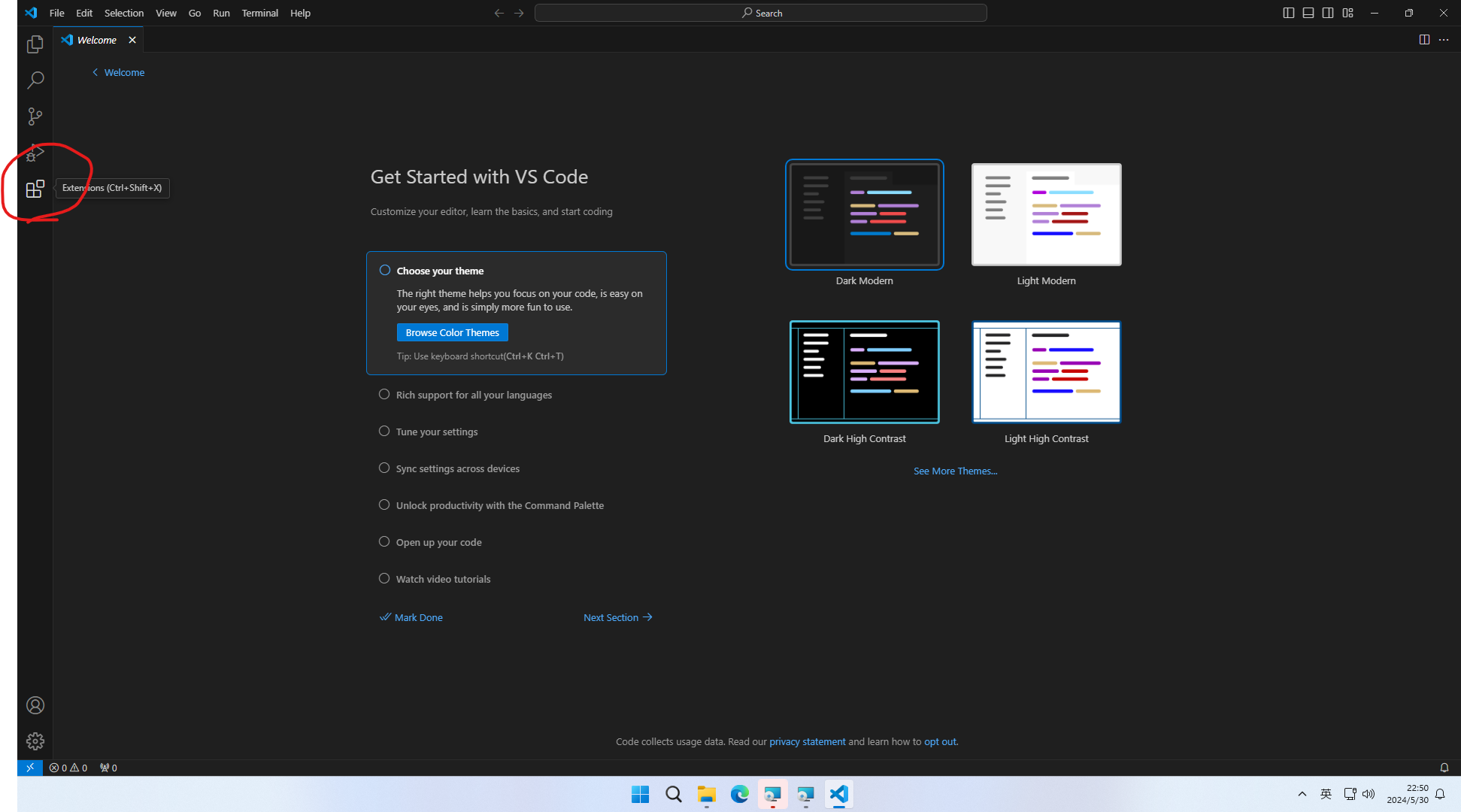
Task: Click Browse Color Themes button
Action: coord(452,332)
